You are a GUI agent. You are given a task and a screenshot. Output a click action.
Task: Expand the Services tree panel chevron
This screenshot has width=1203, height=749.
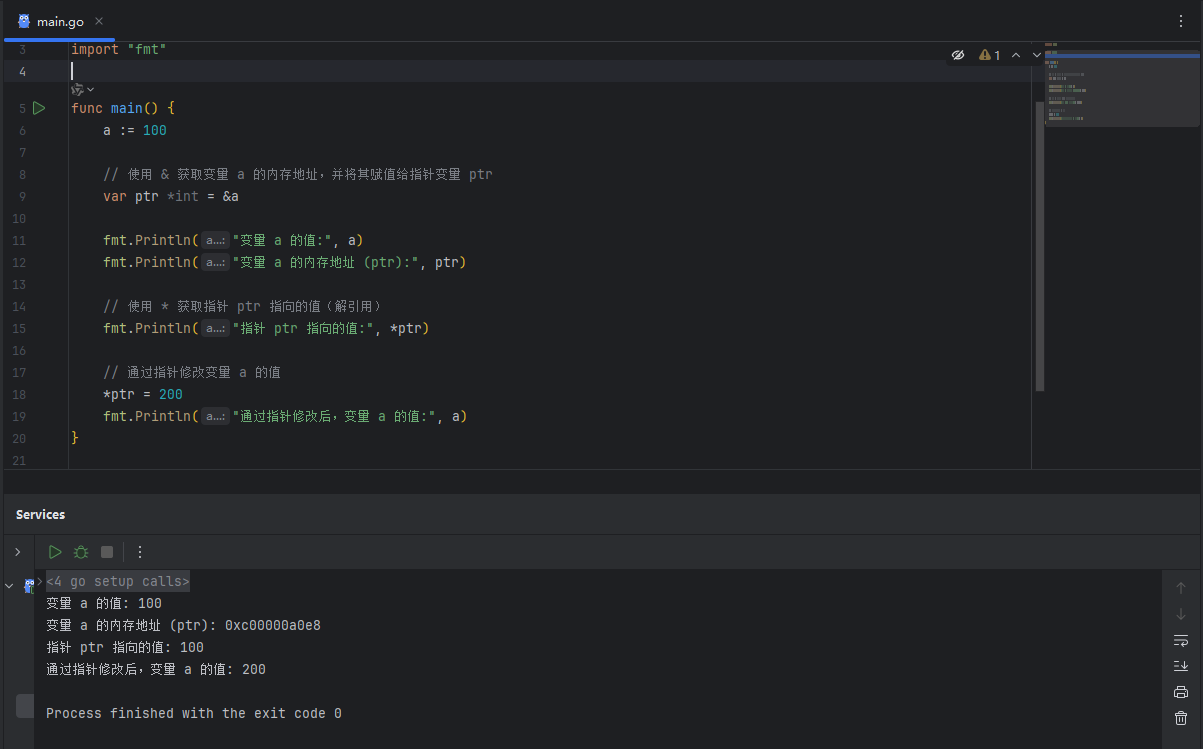point(17,552)
